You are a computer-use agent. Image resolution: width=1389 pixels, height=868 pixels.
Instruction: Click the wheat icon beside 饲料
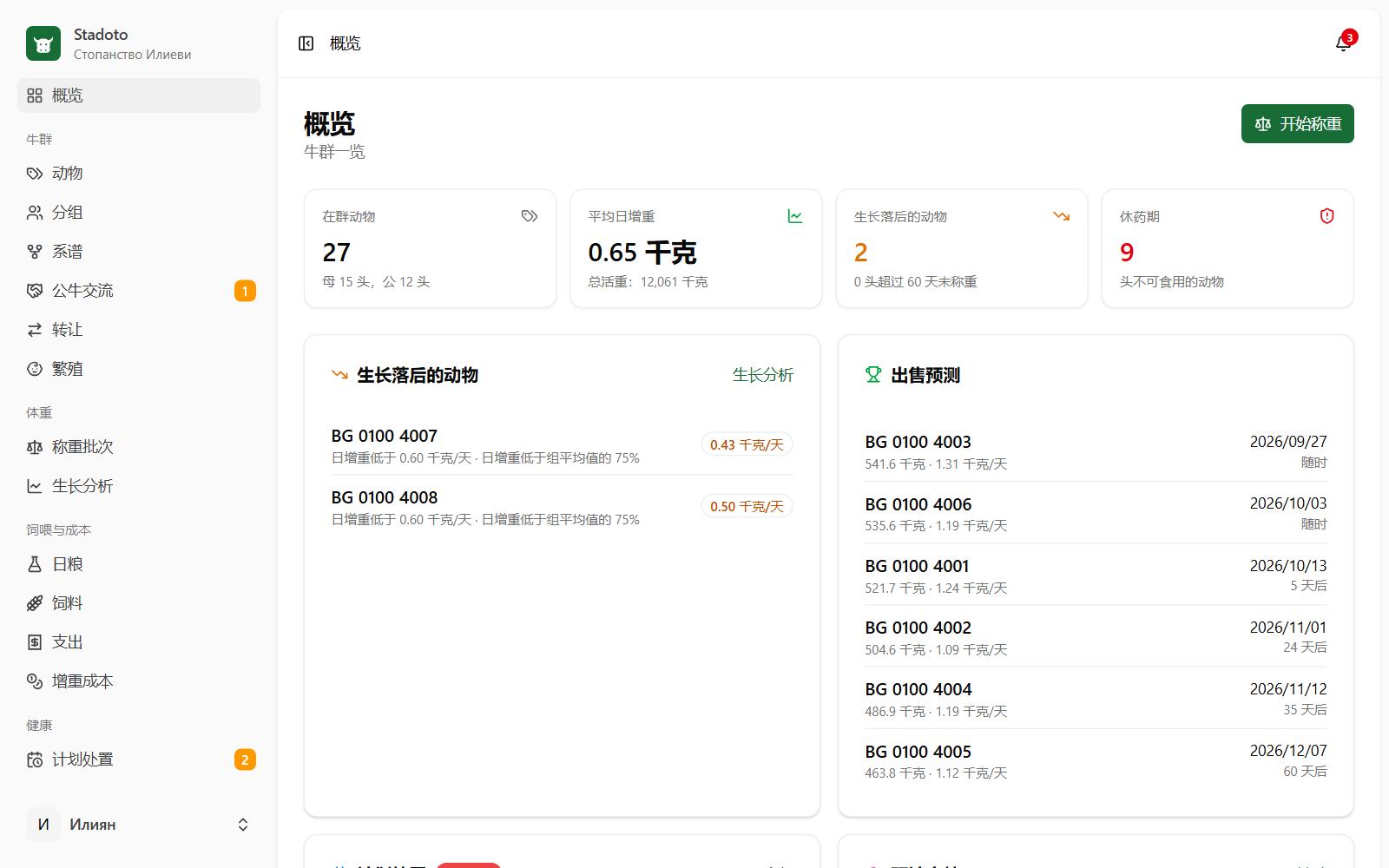click(x=35, y=603)
